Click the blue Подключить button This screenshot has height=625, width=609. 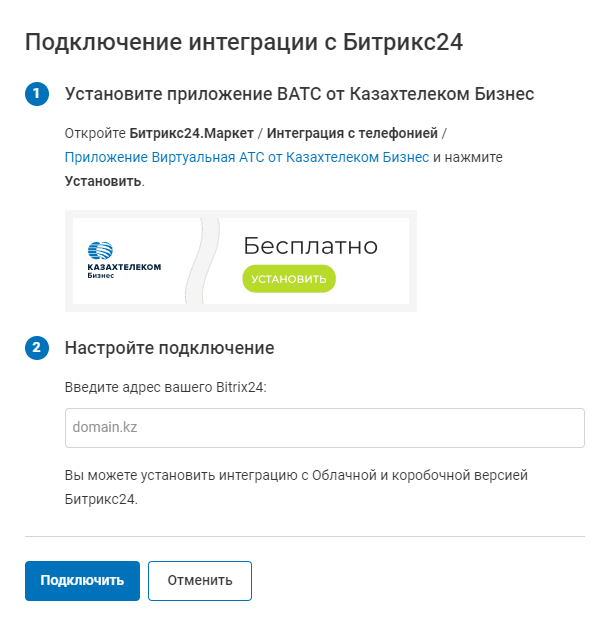(82, 580)
